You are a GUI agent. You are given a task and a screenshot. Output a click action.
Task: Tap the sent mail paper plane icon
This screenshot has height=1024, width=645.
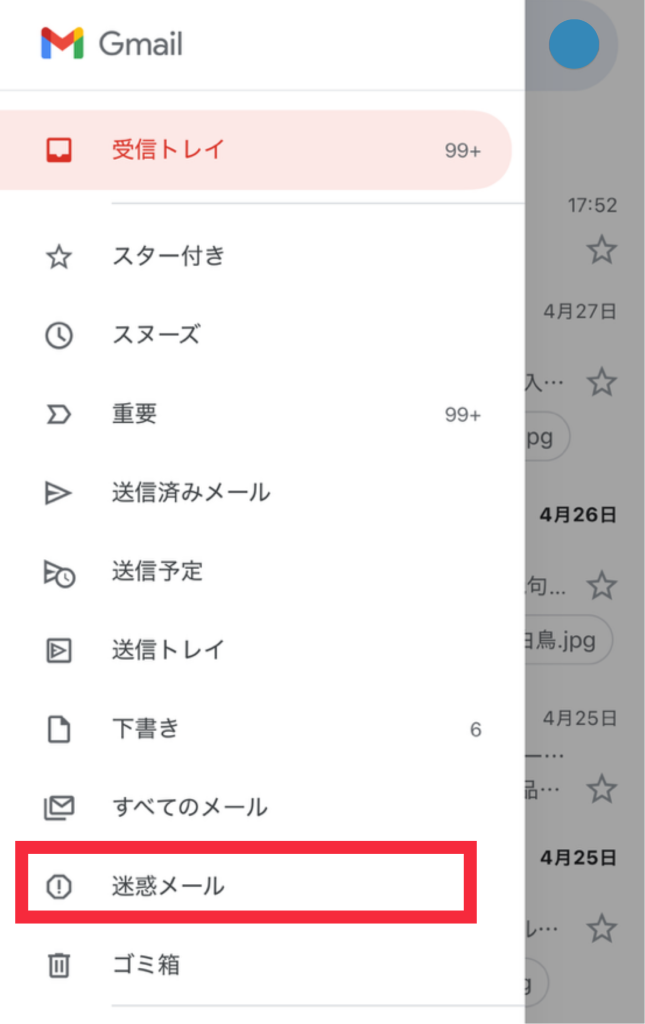click(x=59, y=493)
